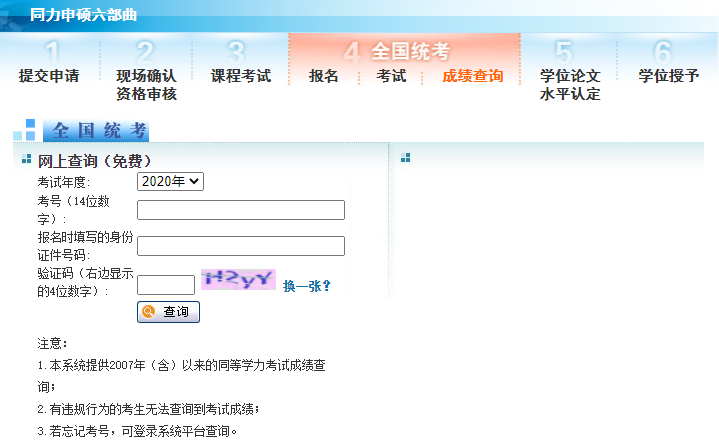
Task: Click the 身份证件号码 input field
Action: [x=241, y=246]
